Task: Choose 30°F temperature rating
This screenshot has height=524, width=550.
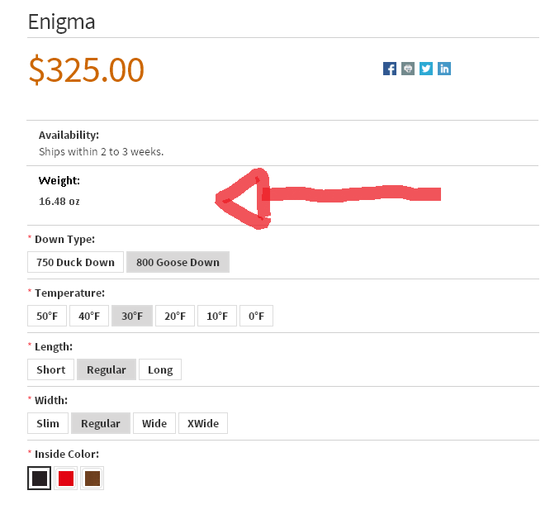Action: tap(132, 316)
